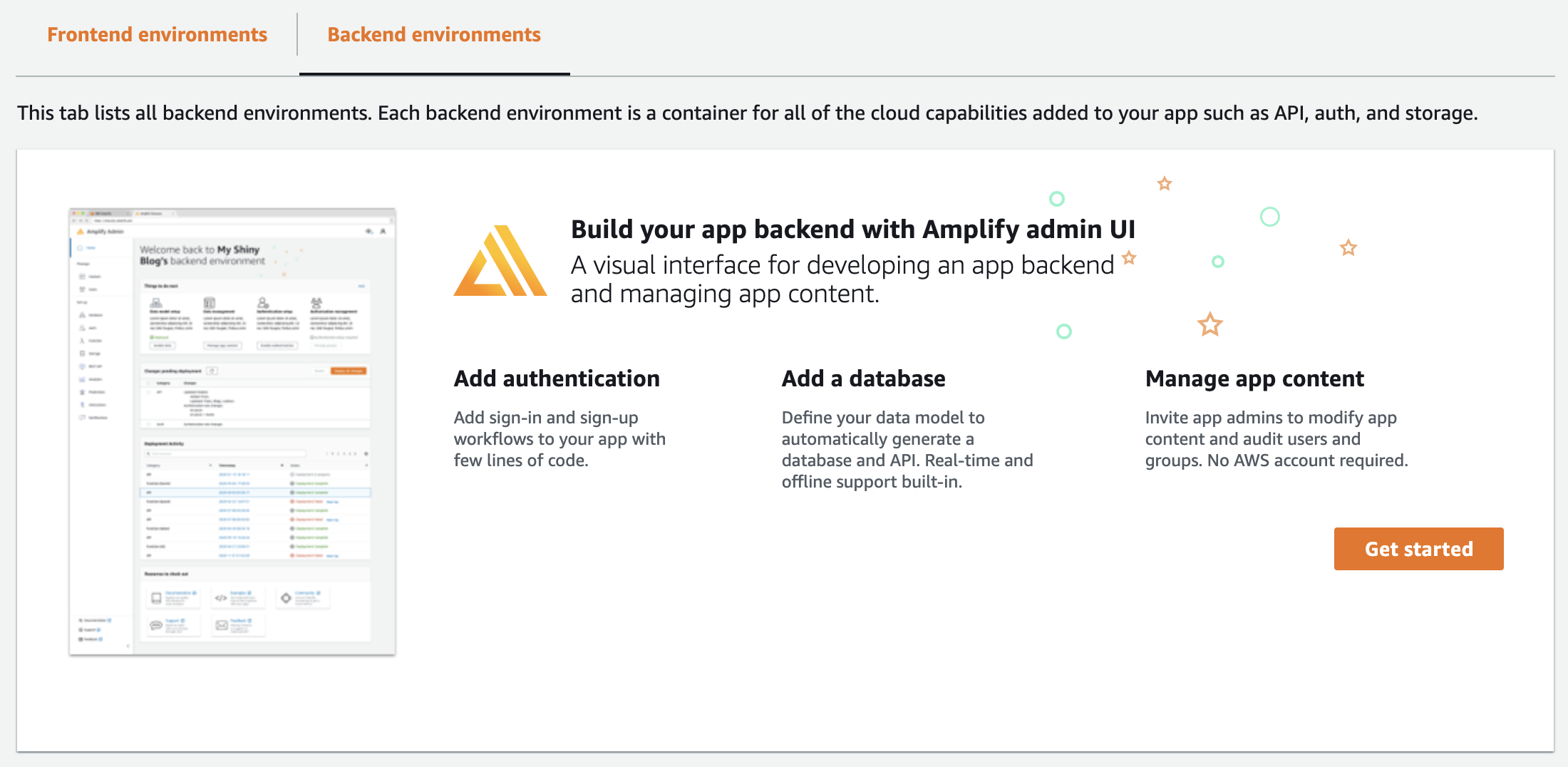This screenshot has height=767, width=1568.
Task: Toggle the select-all checkbox in the changes table
Action: coord(148,383)
